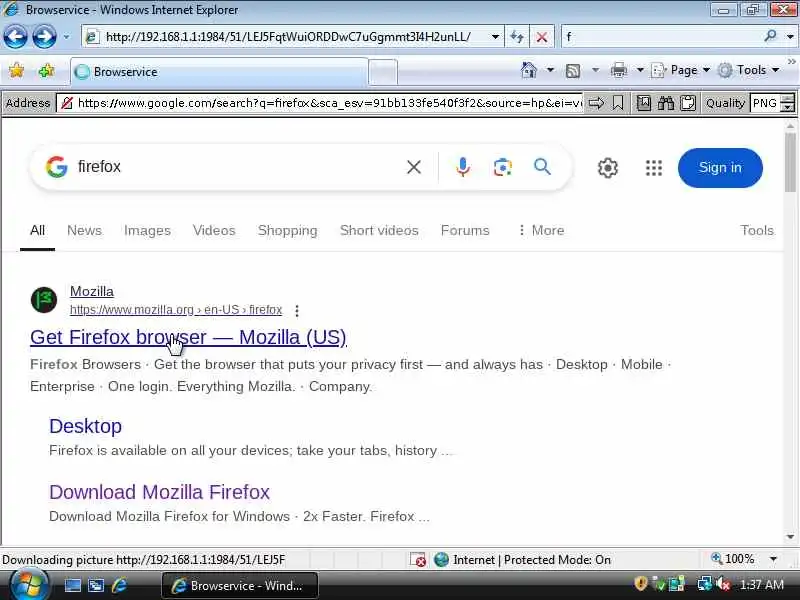Expand the IE address bar URL dropdown
The image size is (800, 600).
coord(495,37)
